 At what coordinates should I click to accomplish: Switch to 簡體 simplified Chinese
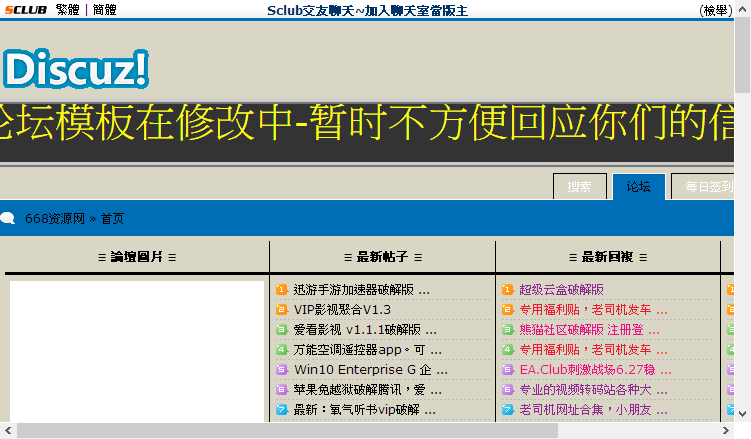pos(104,10)
